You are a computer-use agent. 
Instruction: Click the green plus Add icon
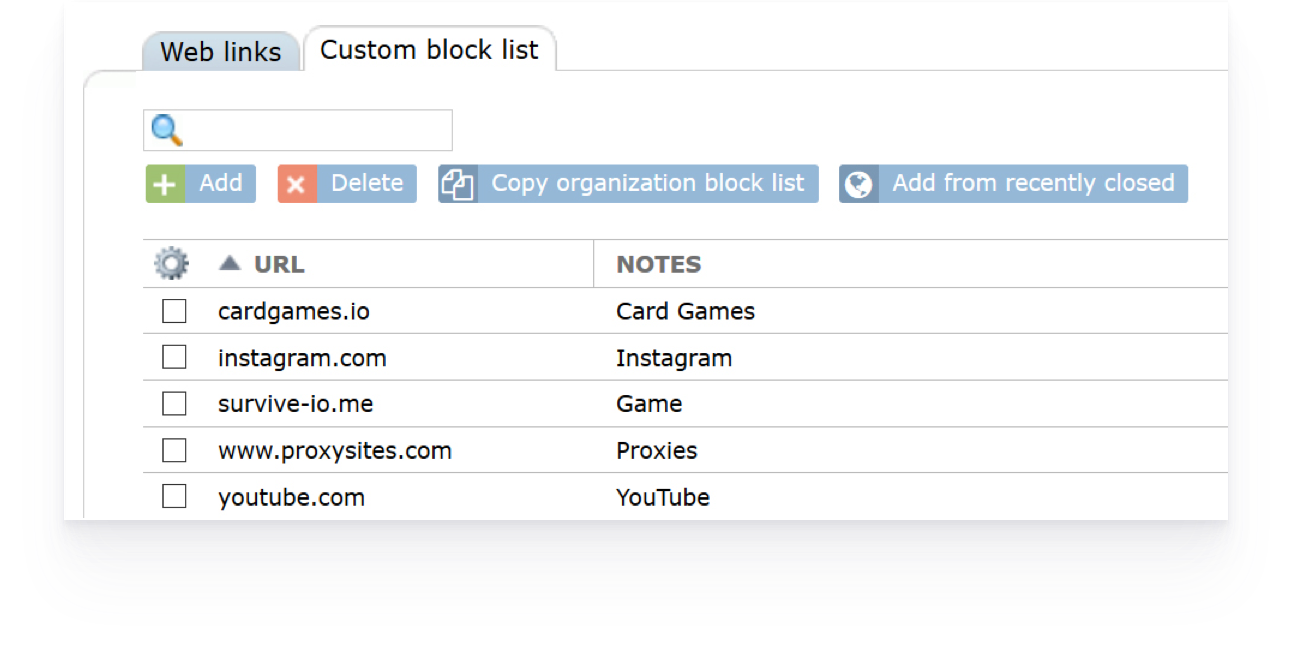pos(166,184)
